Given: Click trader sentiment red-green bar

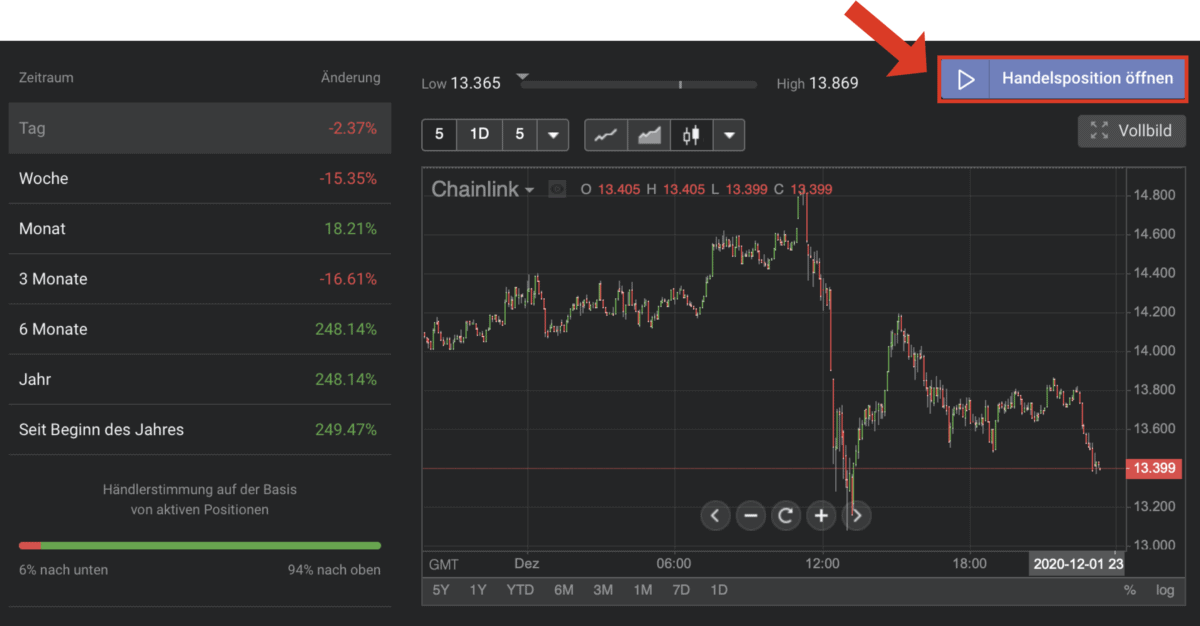Looking at the screenshot, I should 200,545.
